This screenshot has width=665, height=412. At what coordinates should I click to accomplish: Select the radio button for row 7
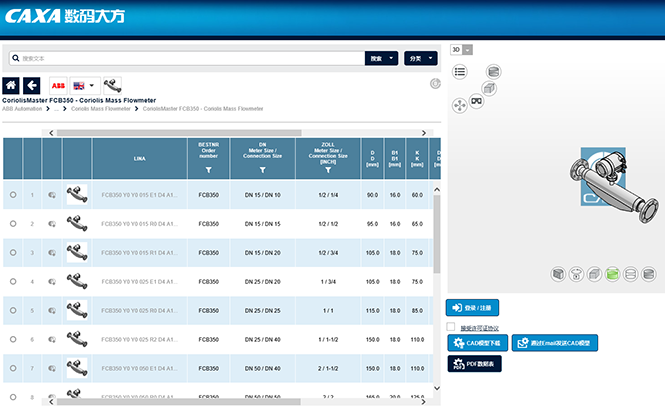tap(13, 368)
